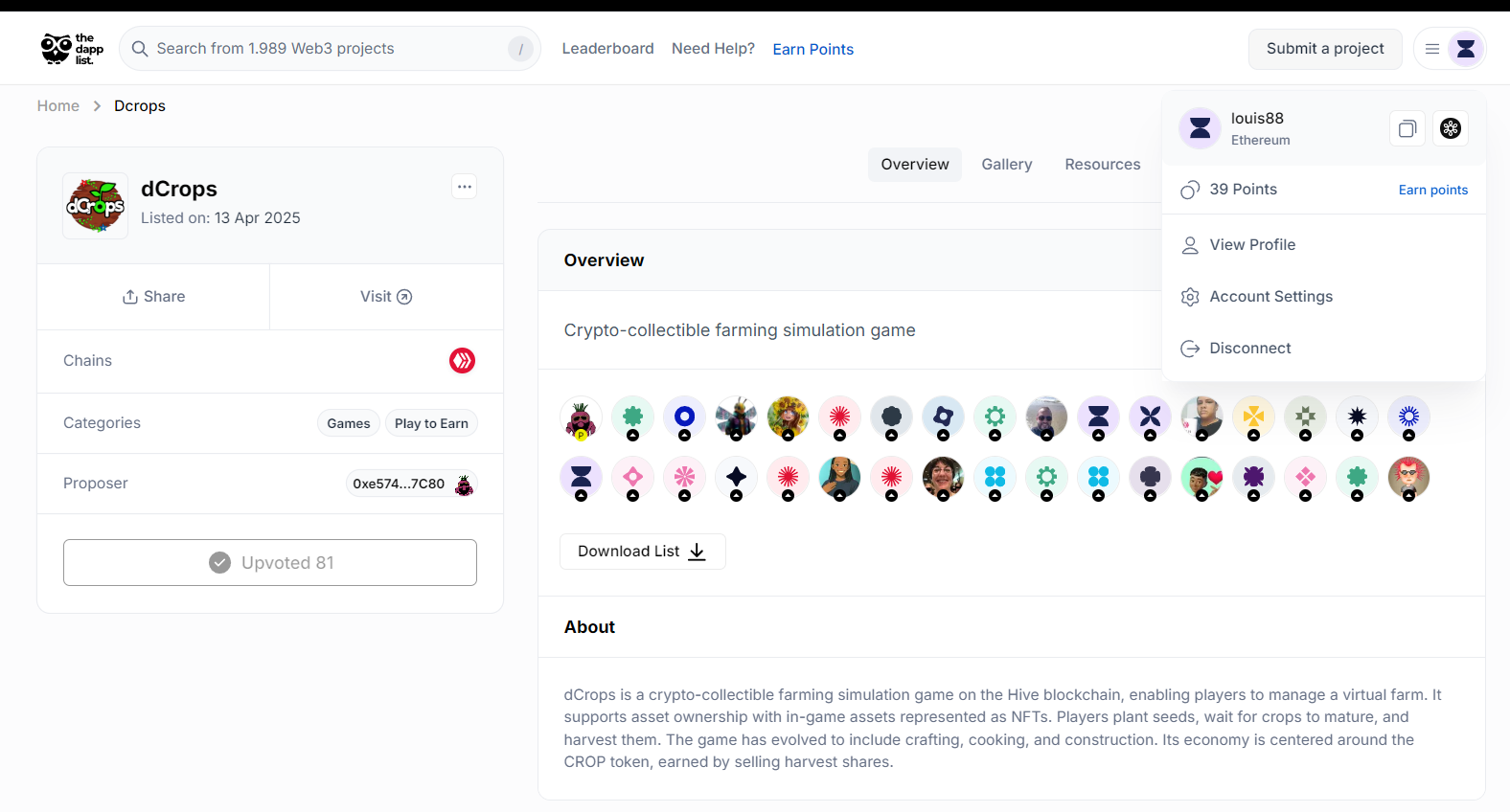This screenshot has width=1510, height=812.
Task: Open the black spiky burst upvoter avatar
Action: (1357, 418)
